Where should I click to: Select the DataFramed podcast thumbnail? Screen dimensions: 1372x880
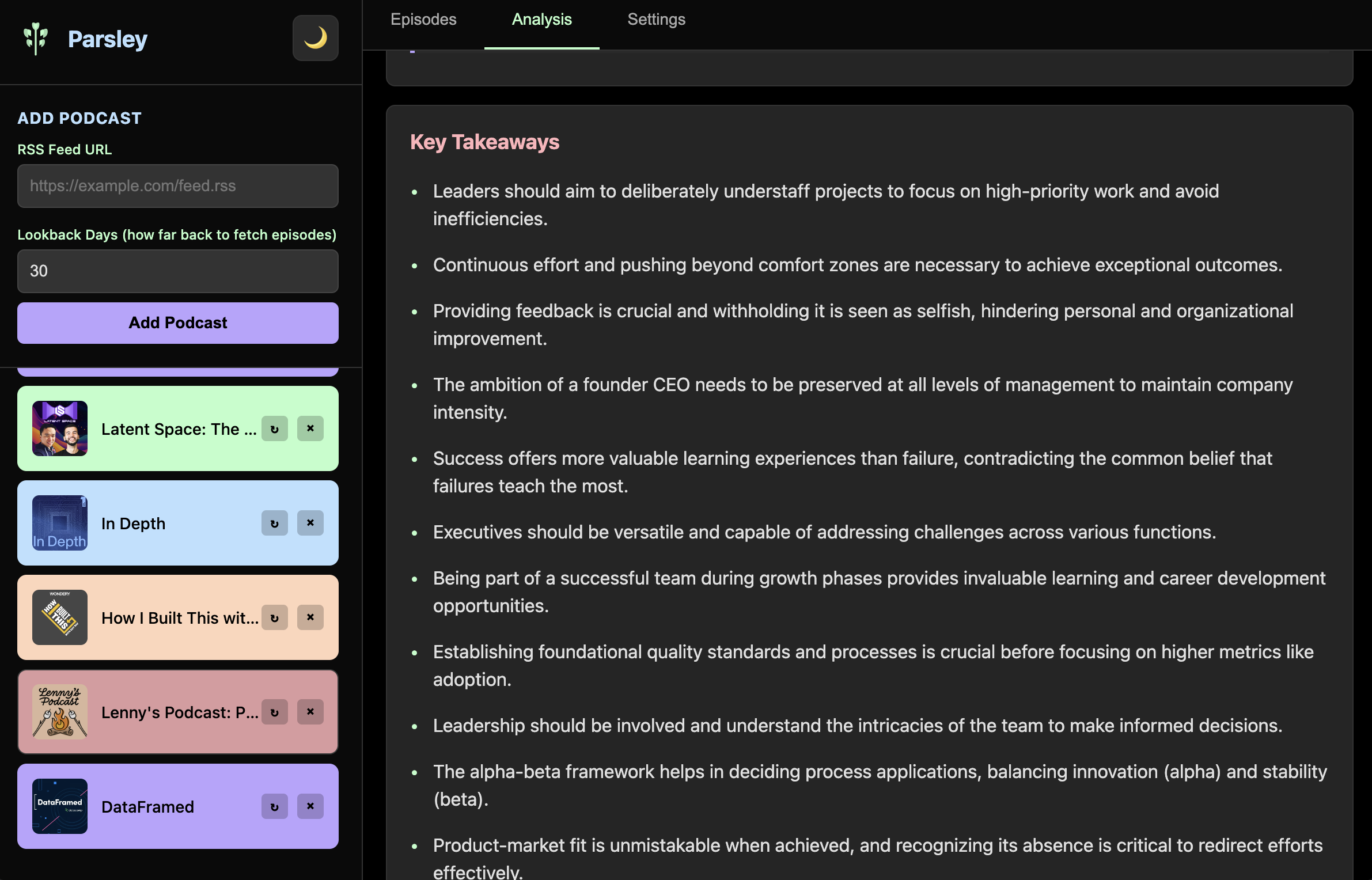[60, 806]
